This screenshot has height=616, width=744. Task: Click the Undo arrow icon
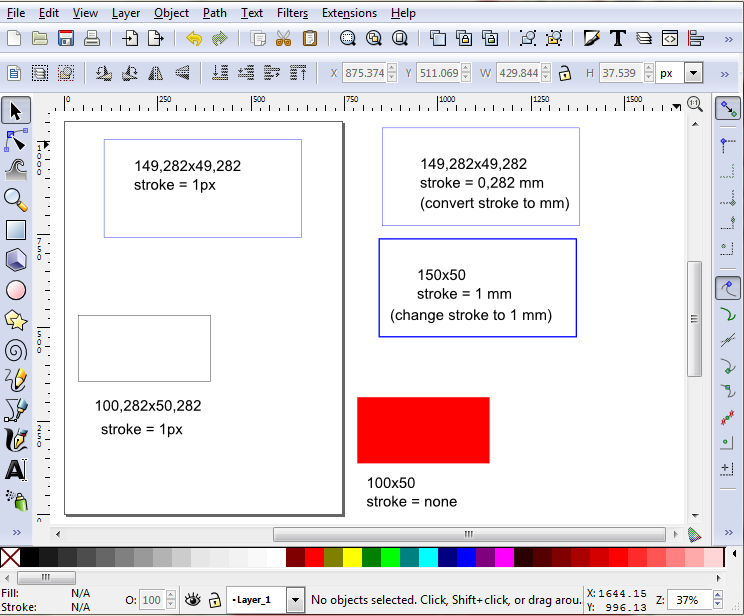(194, 39)
